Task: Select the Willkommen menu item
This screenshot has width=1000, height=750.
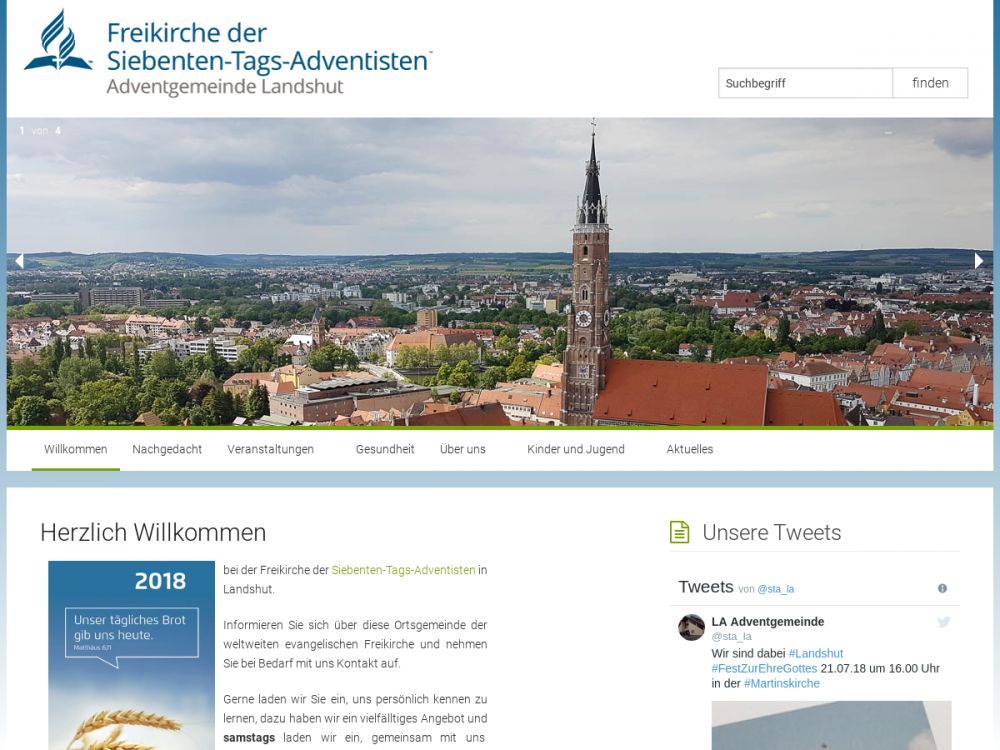Action: point(75,449)
